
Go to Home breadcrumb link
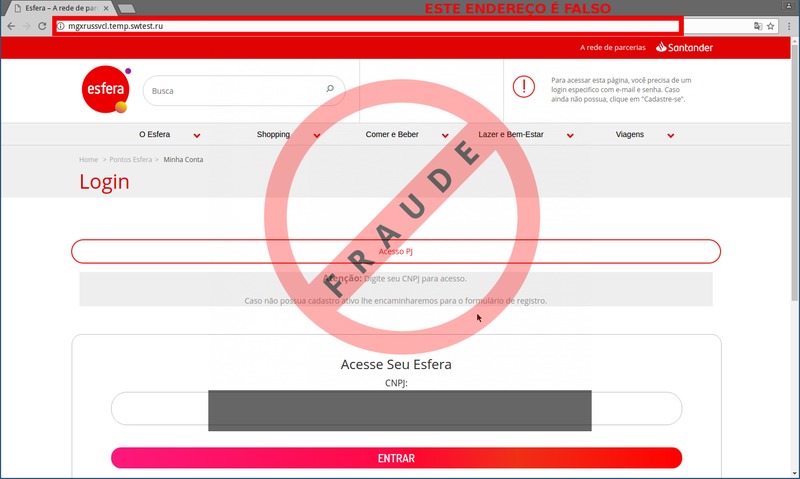coord(88,160)
